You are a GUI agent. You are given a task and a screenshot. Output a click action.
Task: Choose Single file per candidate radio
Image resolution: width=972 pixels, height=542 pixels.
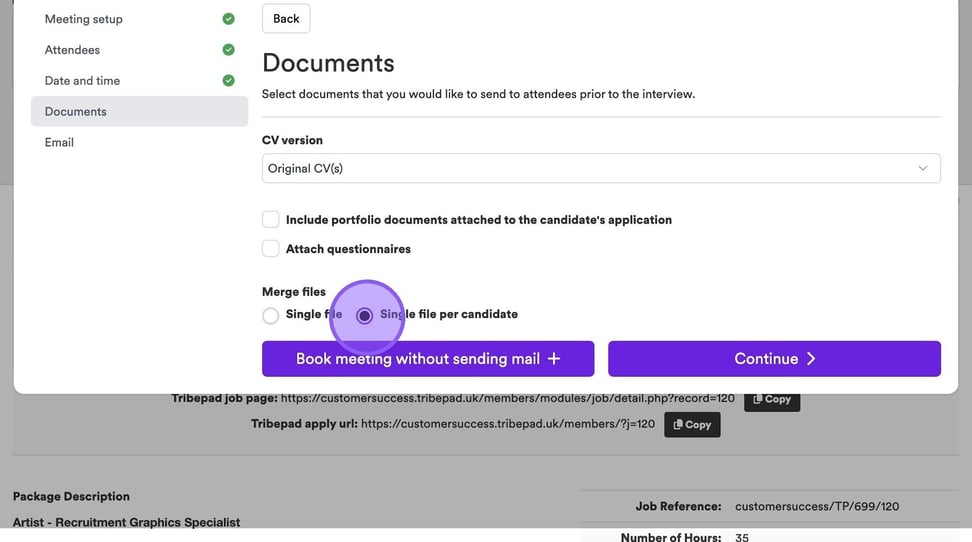tap(365, 316)
